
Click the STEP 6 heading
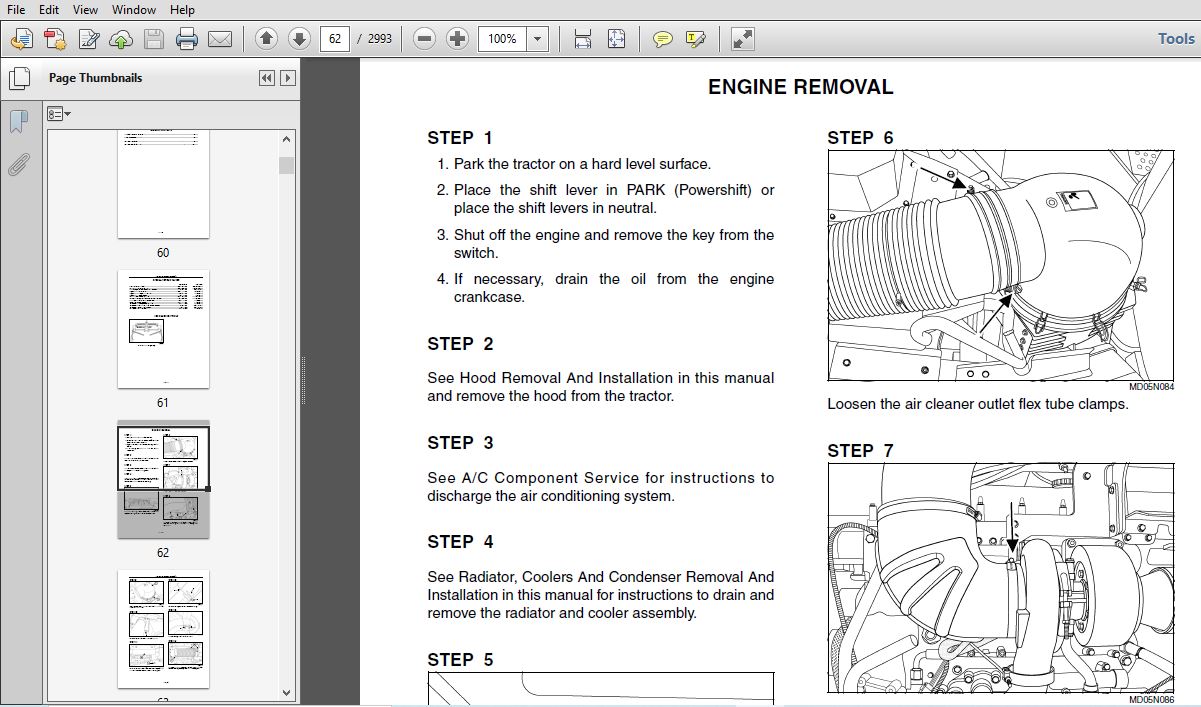860,138
